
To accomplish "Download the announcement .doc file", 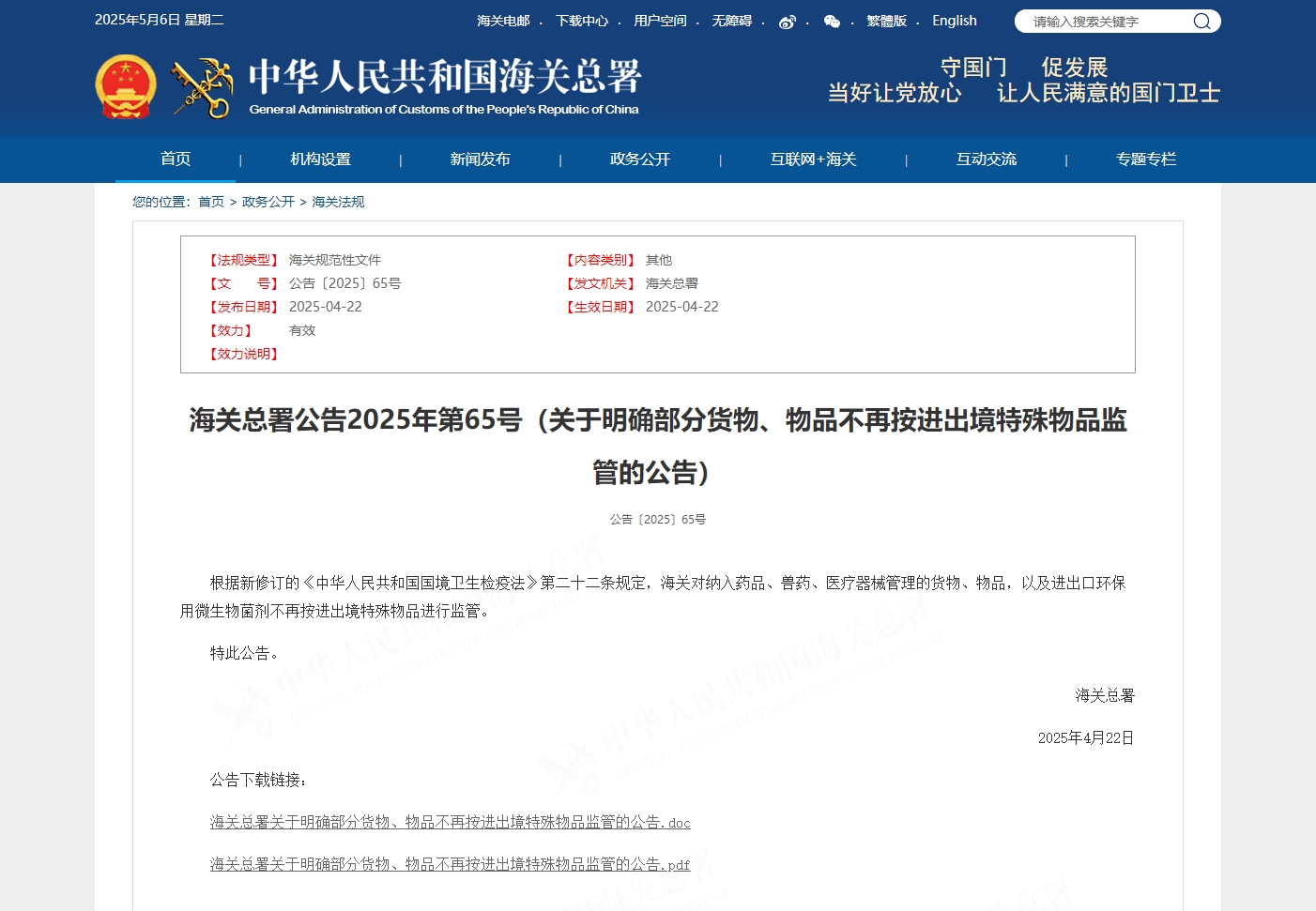I will click(450, 823).
